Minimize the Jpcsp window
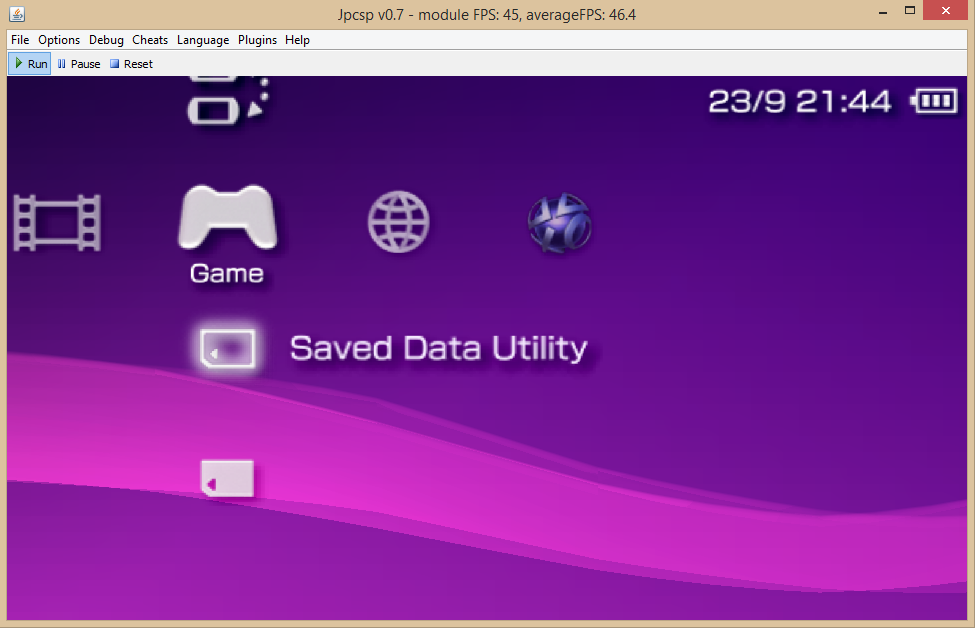This screenshot has width=975, height=628. click(883, 11)
